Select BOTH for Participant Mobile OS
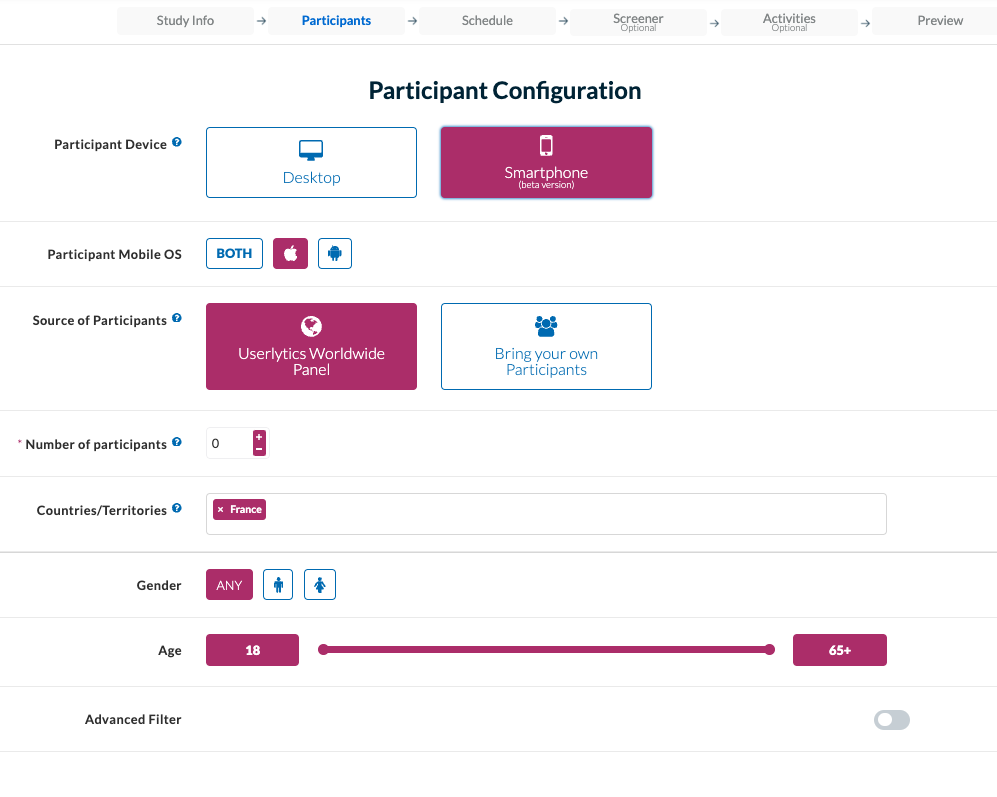997x797 pixels. coord(233,253)
